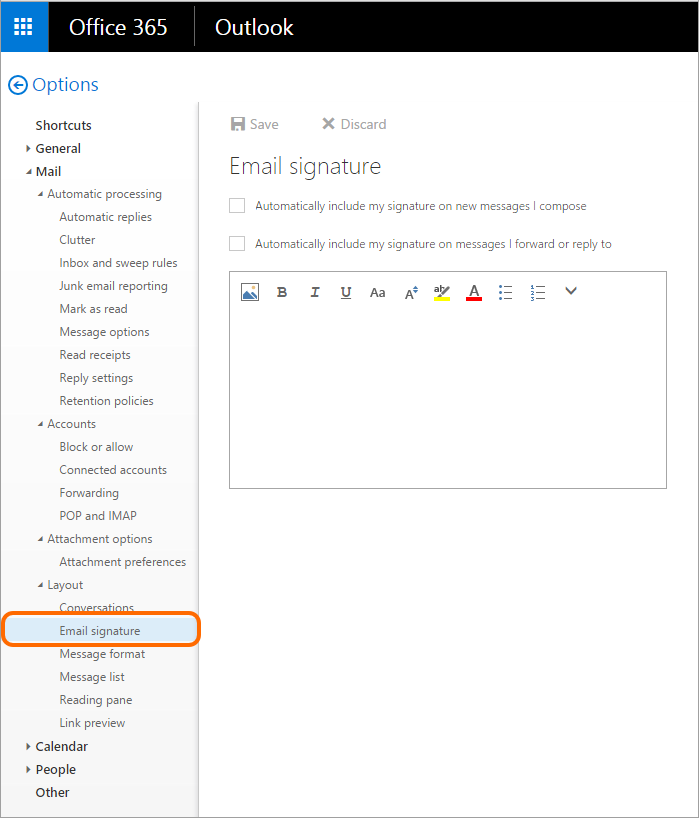699x818 pixels.
Task: Enable signature on forwarded or replied messages
Action: [x=237, y=244]
